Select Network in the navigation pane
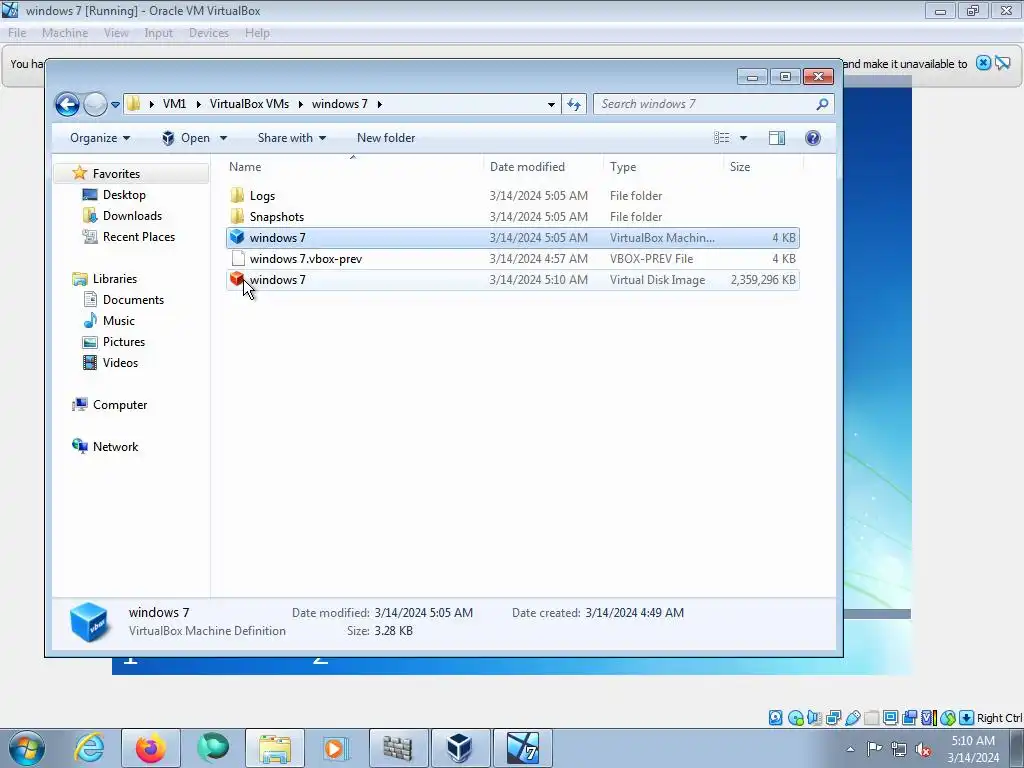 115,447
